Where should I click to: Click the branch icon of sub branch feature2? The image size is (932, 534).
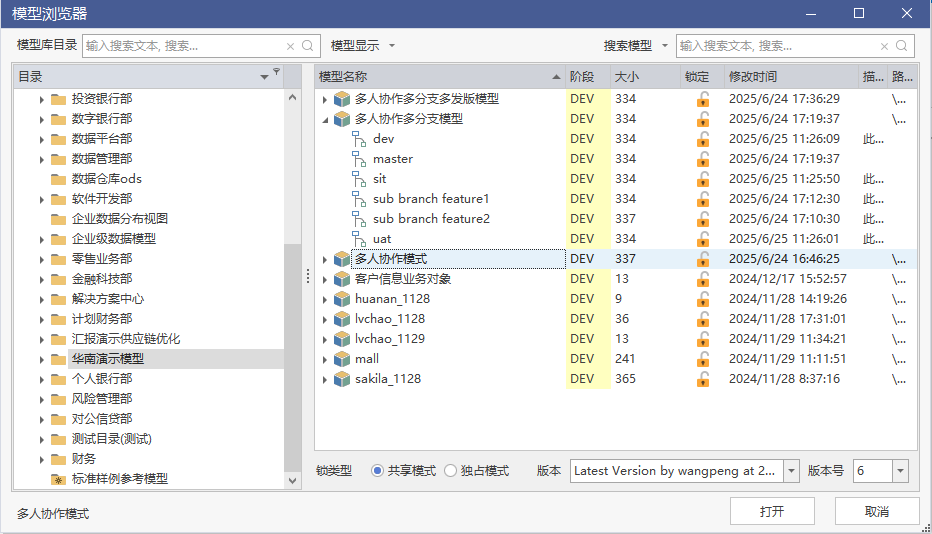[x=359, y=219]
